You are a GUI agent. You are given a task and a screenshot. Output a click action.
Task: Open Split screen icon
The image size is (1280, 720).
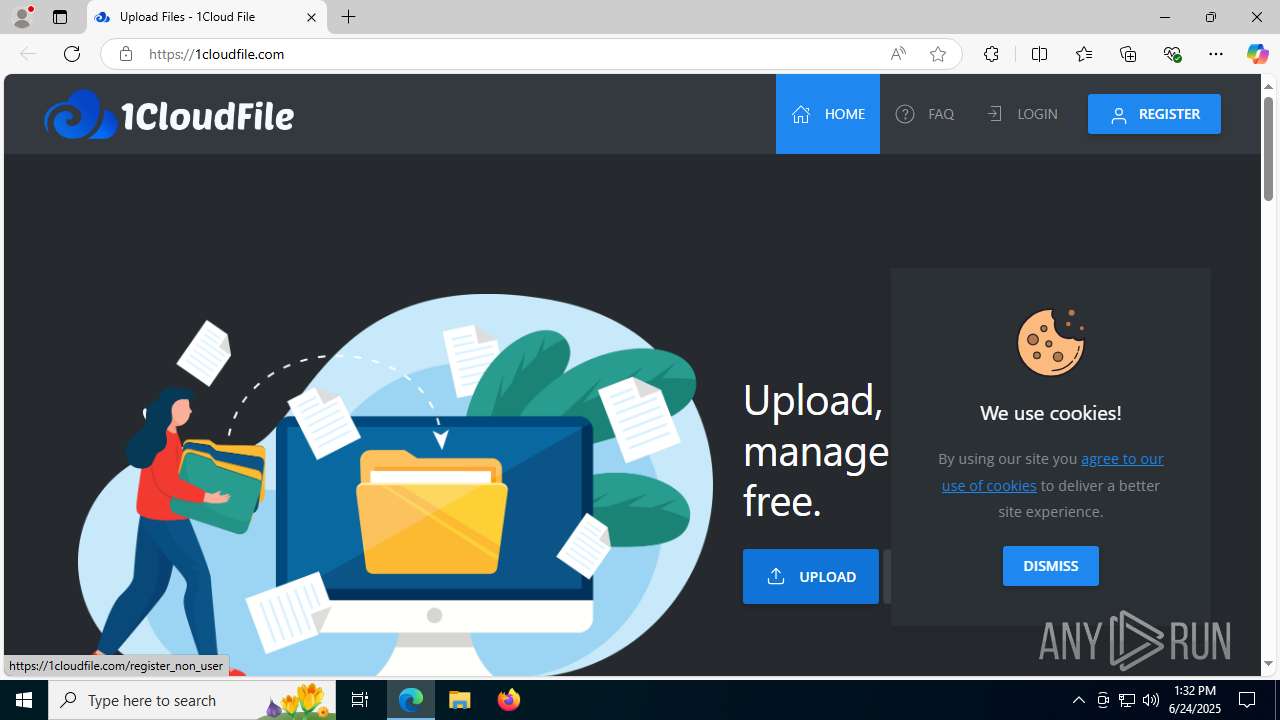1039,54
